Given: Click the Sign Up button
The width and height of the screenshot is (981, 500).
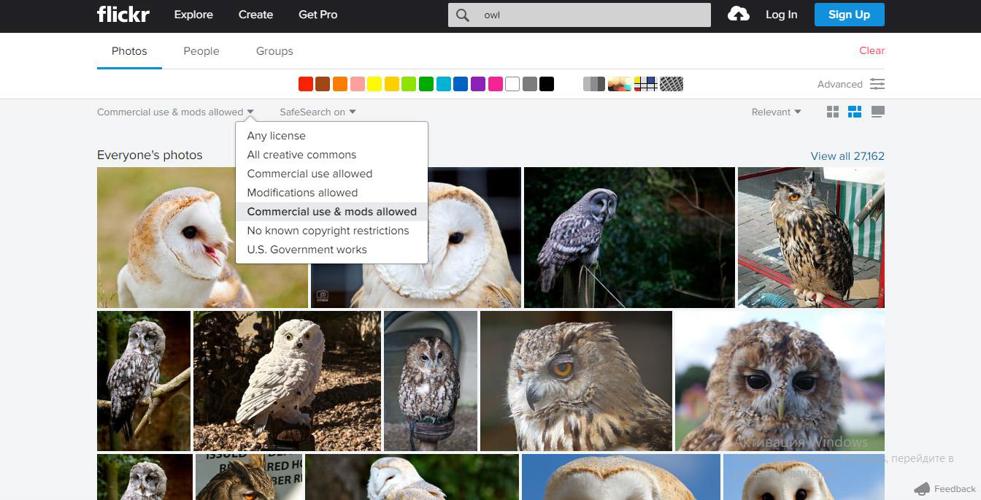Looking at the screenshot, I should tap(848, 14).
